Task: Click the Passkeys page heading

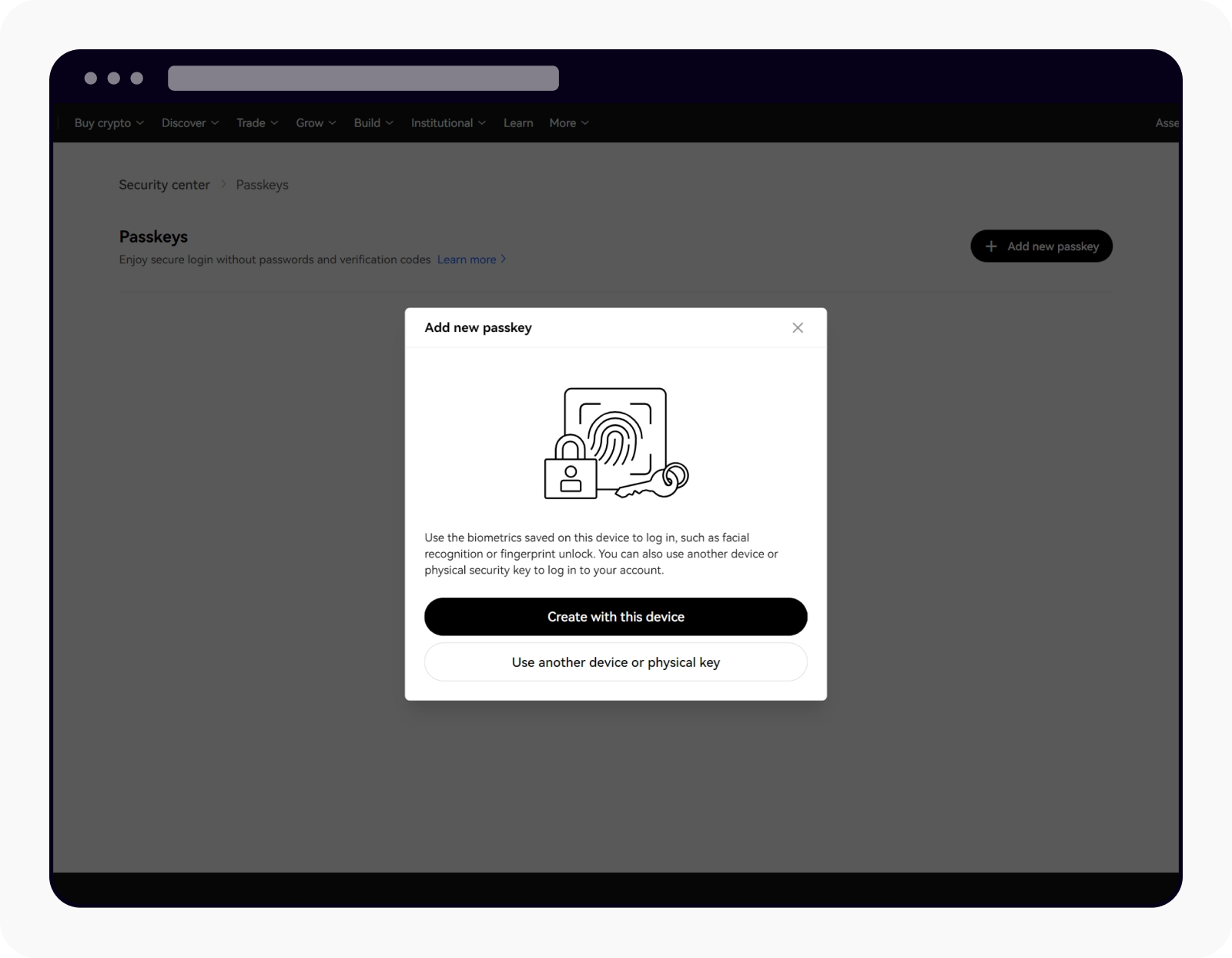Action: (153, 236)
